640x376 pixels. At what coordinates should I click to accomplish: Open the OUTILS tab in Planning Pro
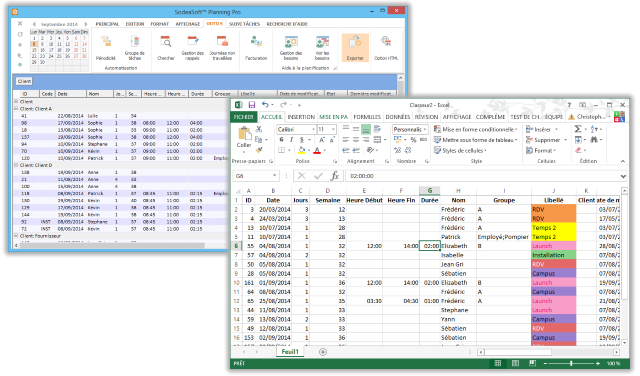point(214,24)
